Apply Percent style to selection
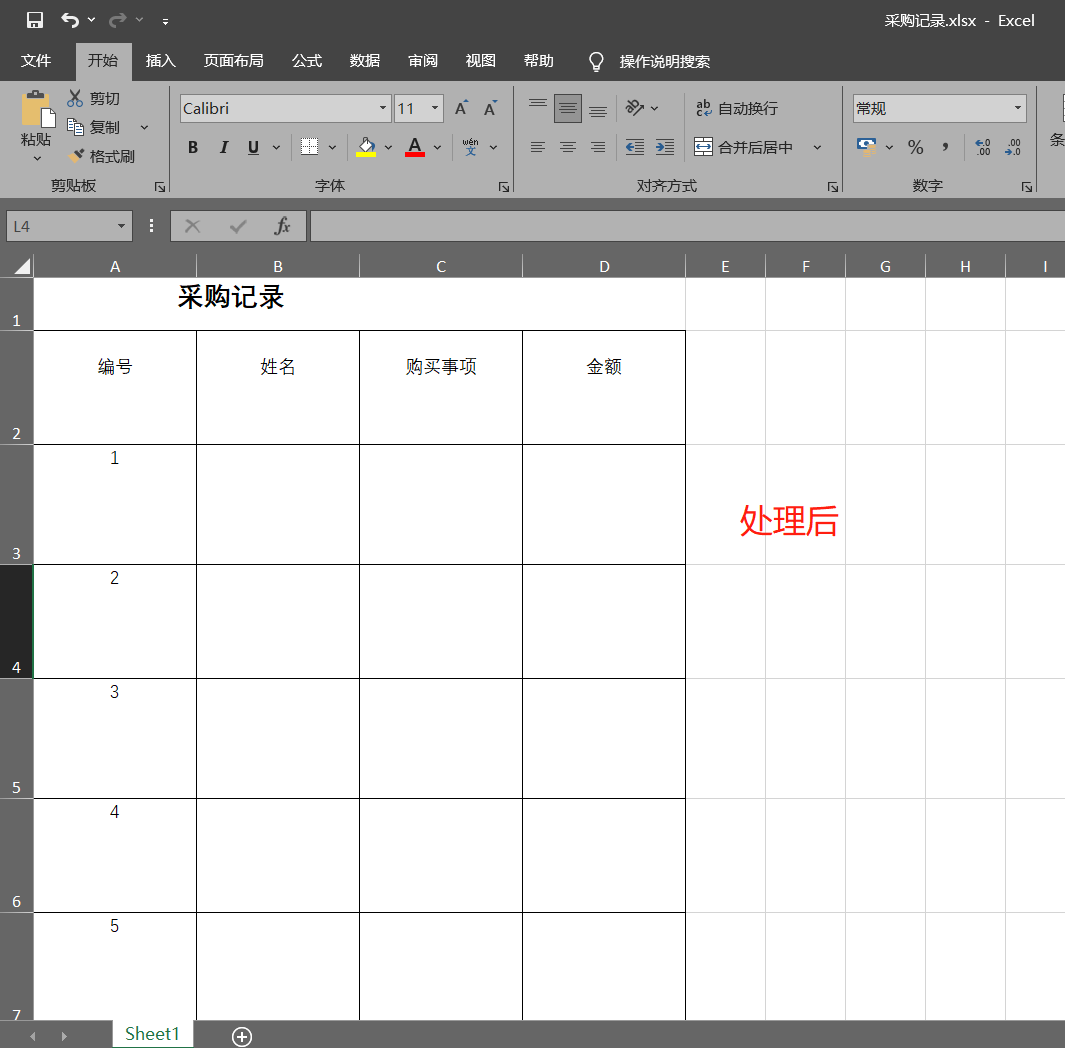The width and height of the screenshot is (1065, 1048). (914, 147)
